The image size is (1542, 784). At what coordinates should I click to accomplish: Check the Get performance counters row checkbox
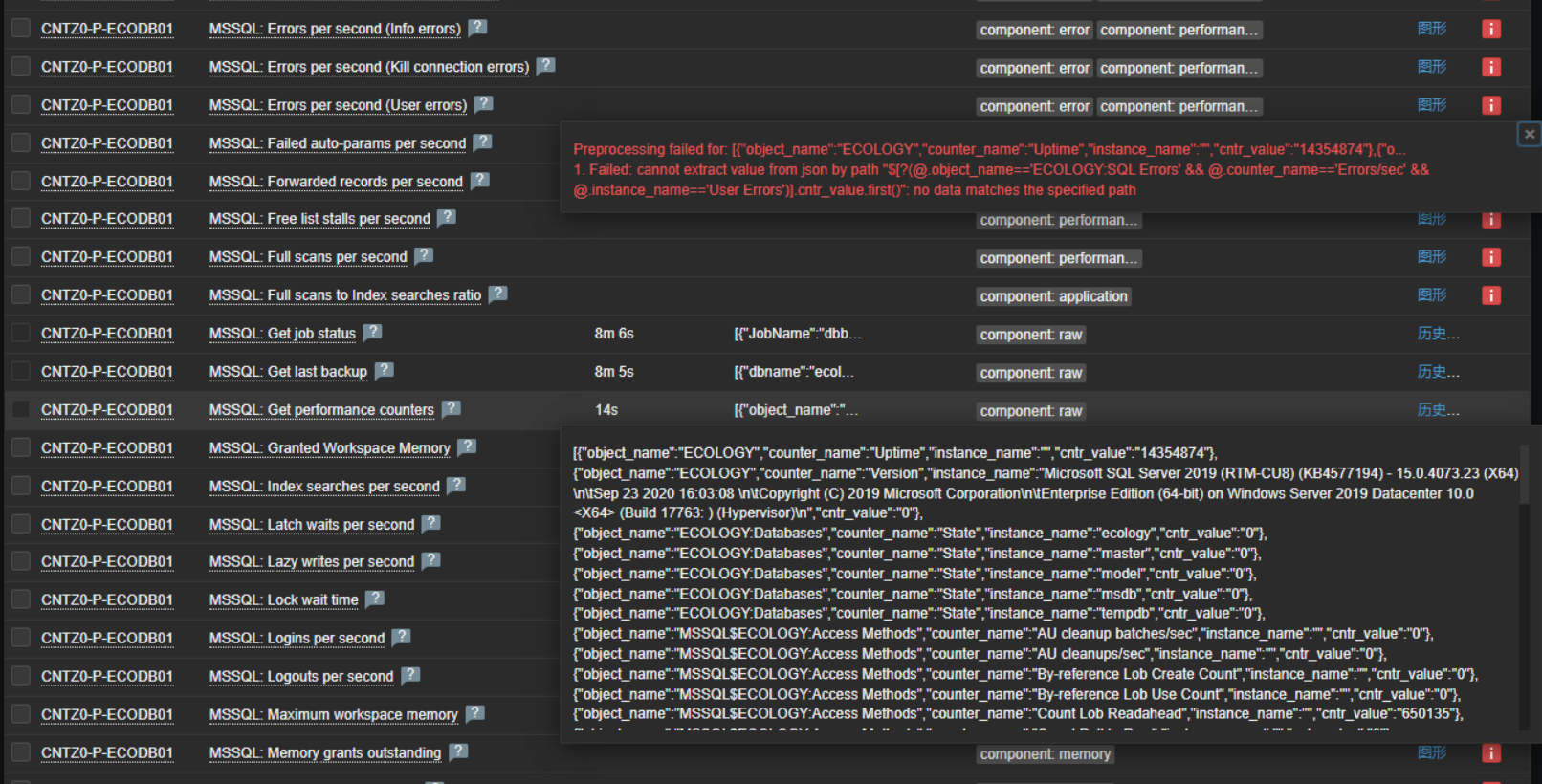tap(20, 409)
